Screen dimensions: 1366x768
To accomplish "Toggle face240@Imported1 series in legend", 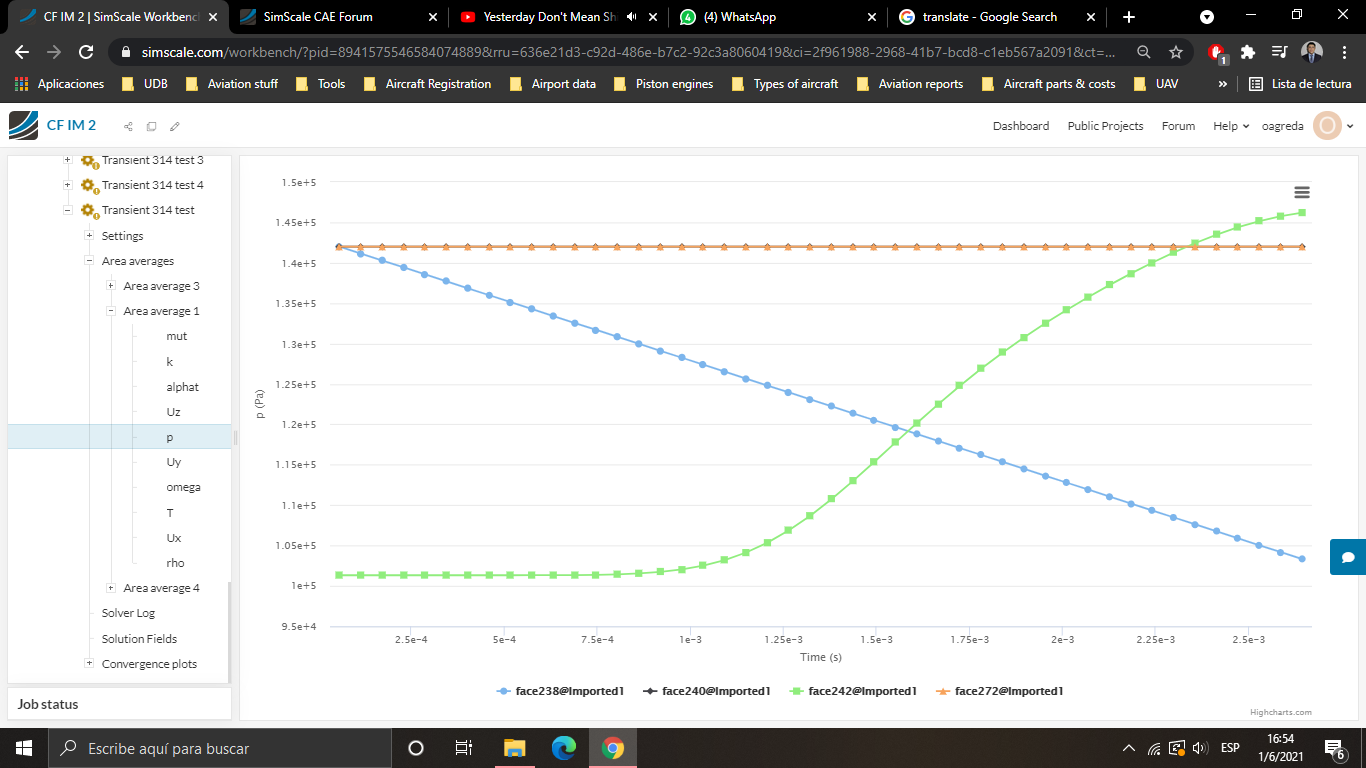I will (x=706, y=691).
